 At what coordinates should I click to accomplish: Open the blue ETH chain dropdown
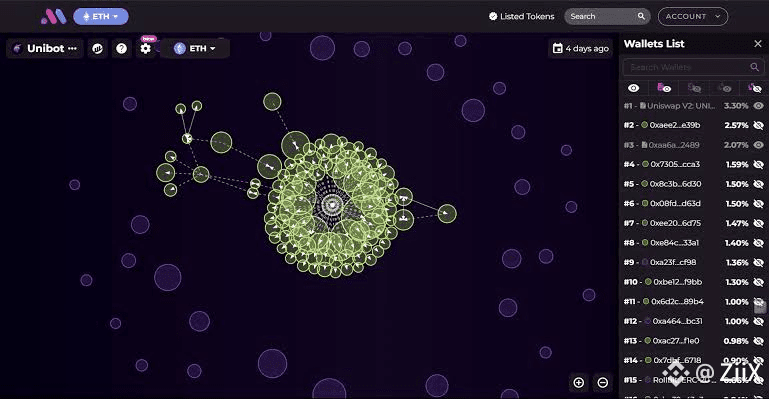pos(101,17)
